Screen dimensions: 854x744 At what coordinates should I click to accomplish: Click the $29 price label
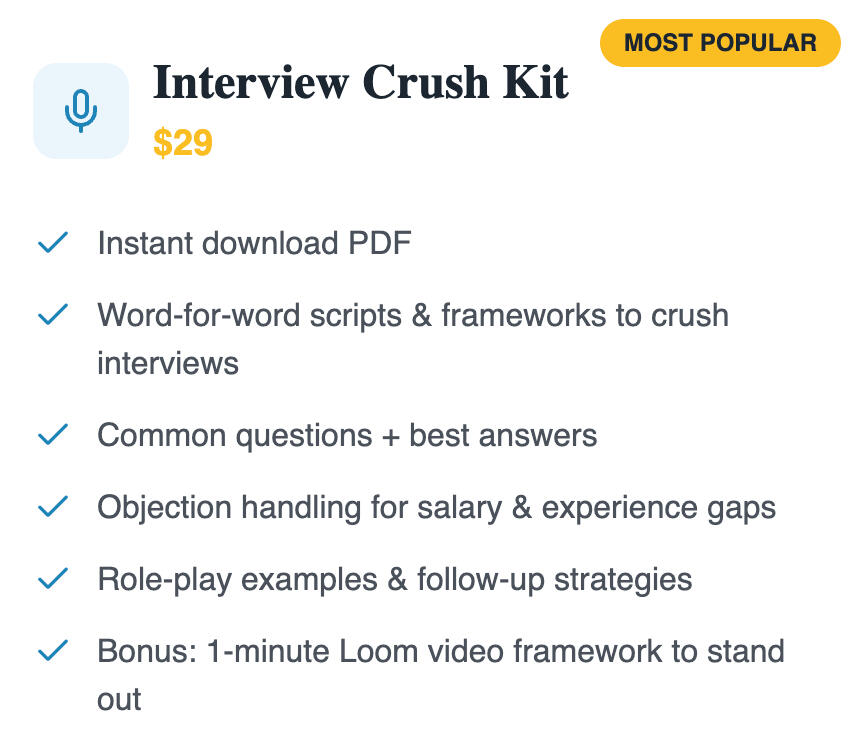coord(183,143)
